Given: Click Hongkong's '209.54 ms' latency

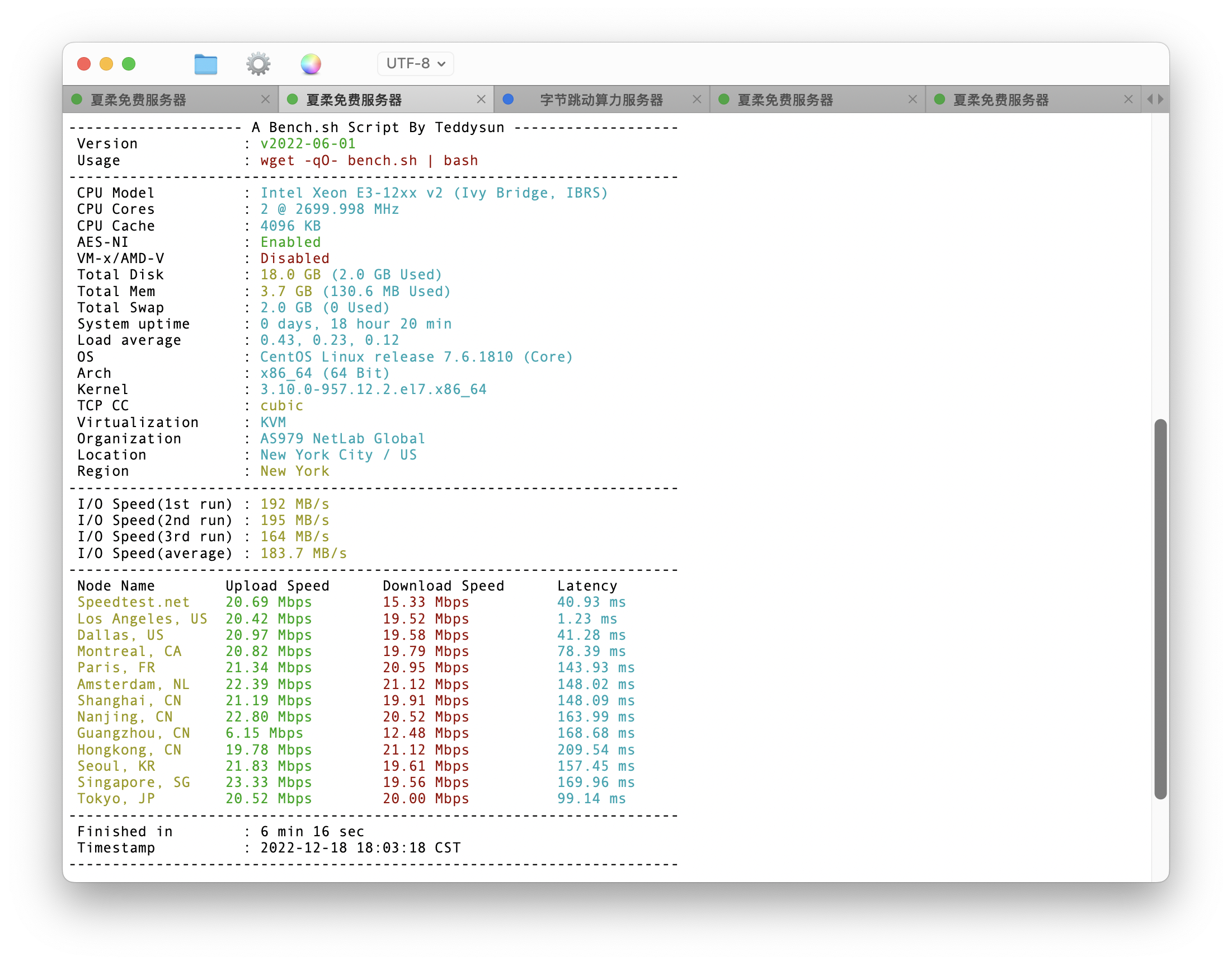Looking at the screenshot, I should (x=596, y=750).
